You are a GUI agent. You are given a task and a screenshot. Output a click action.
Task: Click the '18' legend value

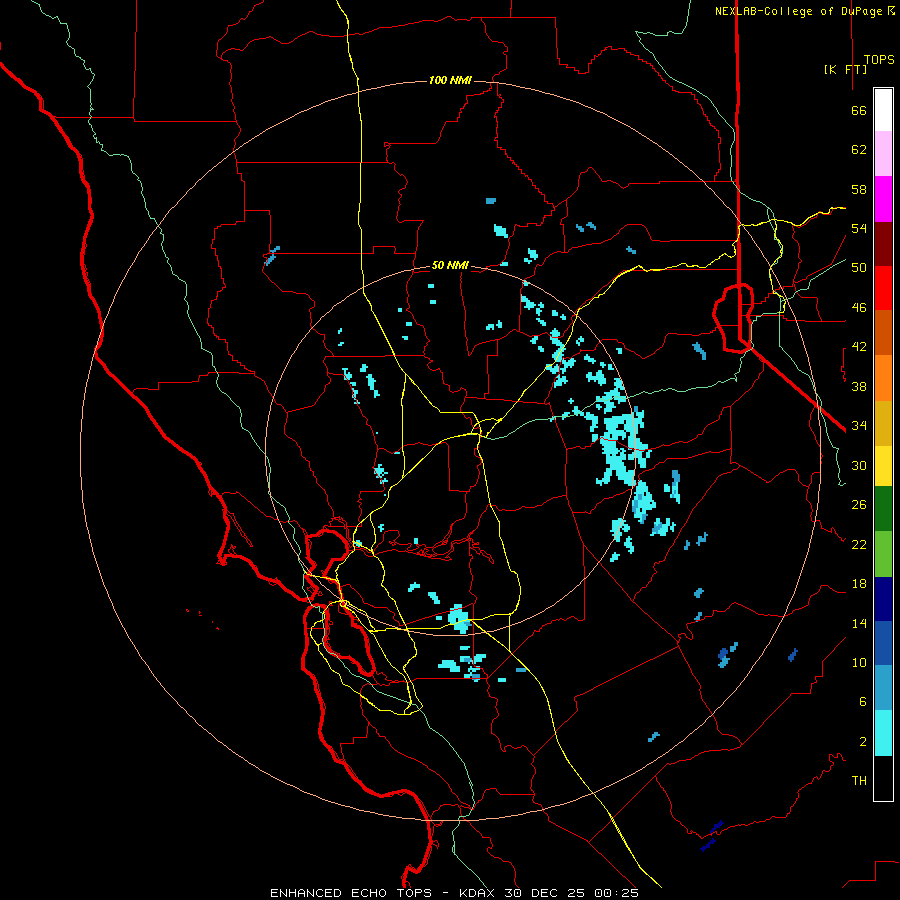click(x=859, y=584)
